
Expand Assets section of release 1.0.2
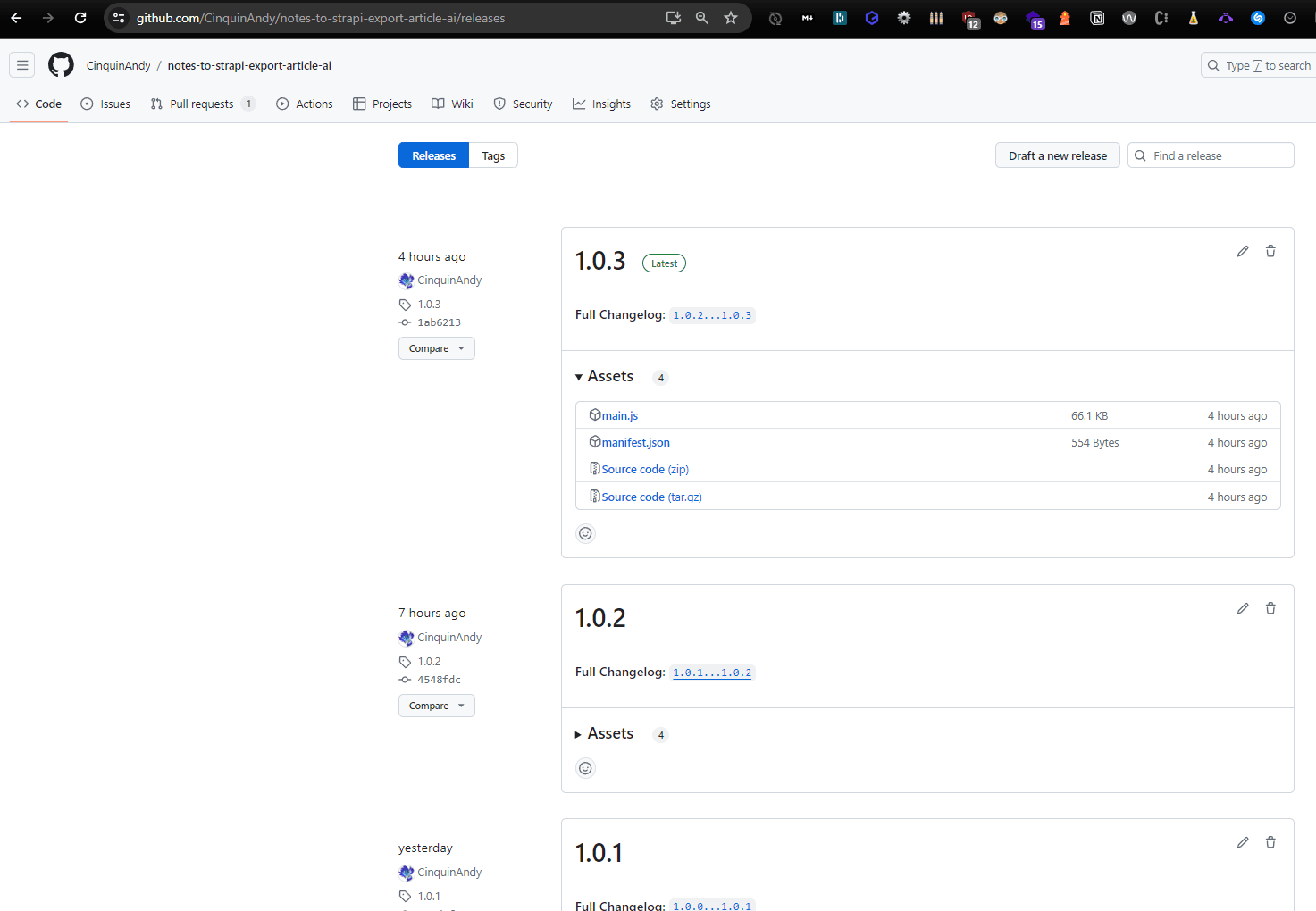(x=605, y=734)
